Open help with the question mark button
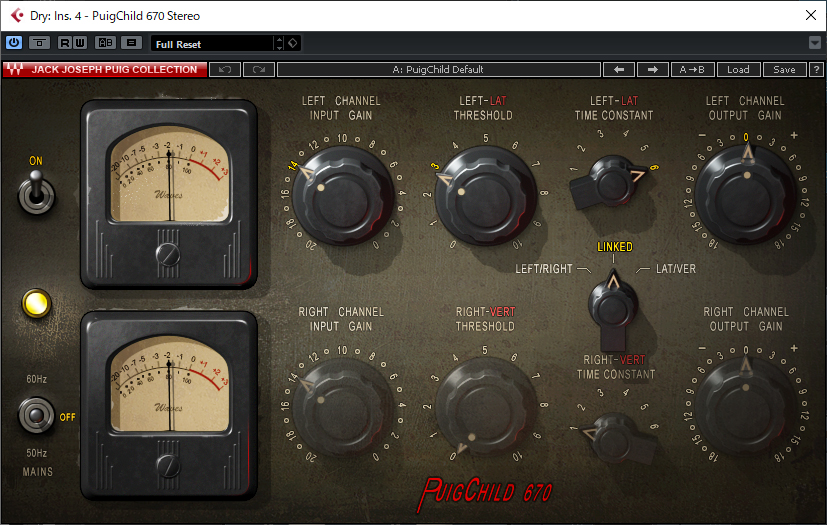Viewport: 827px width, 525px height. click(816, 70)
